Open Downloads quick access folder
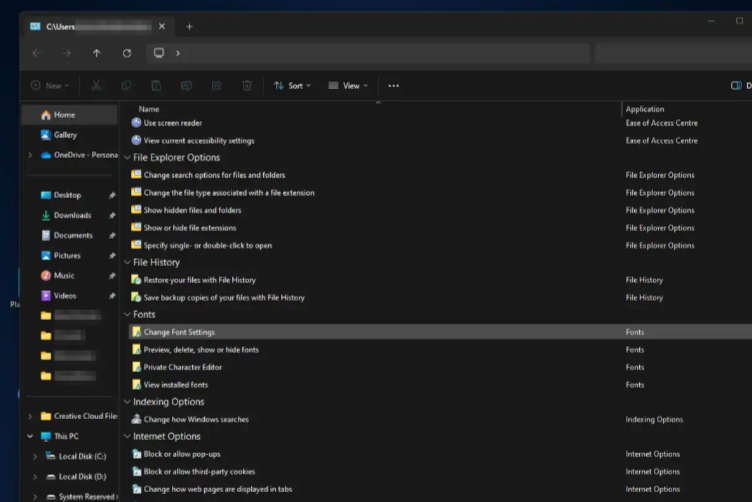This screenshot has width=752, height=502. 72,215
